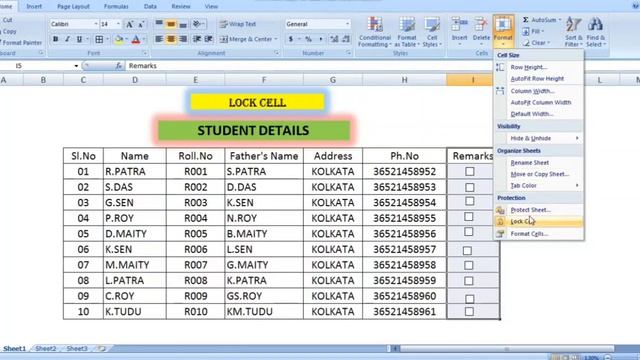Screen dimensions: 640x360
Task: Click the Format button in Cells group
Action: tap(503, 31)
